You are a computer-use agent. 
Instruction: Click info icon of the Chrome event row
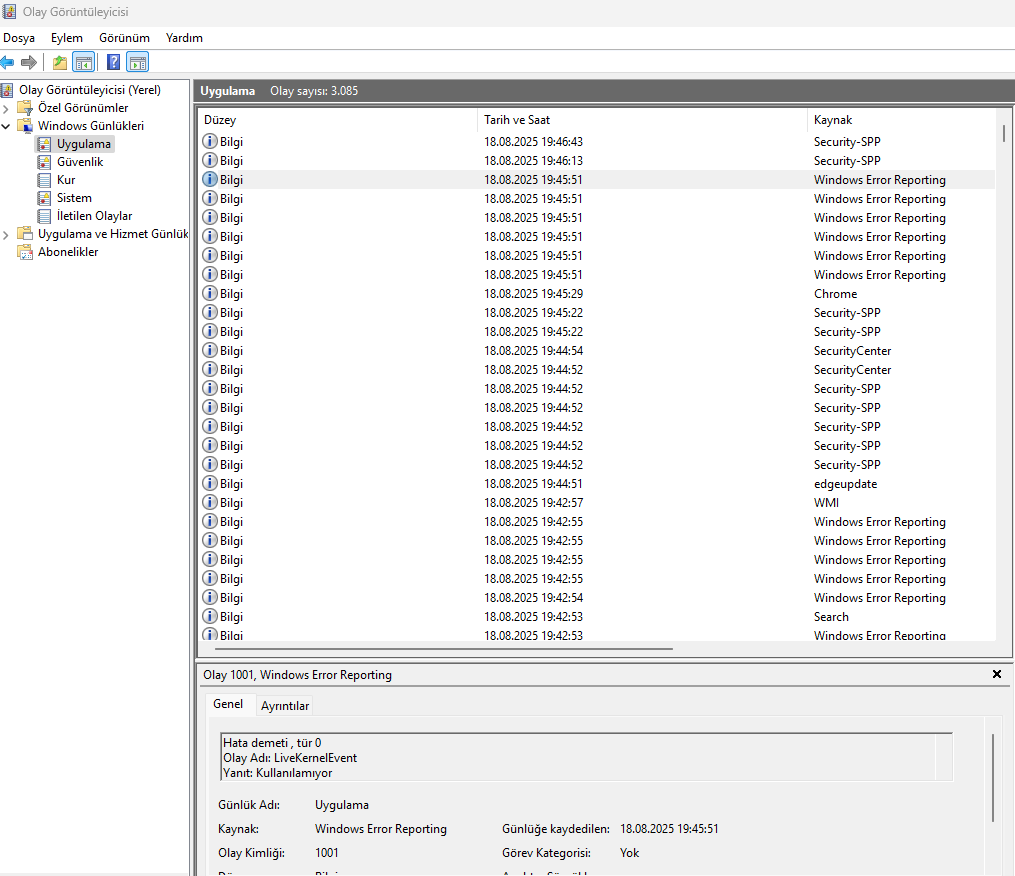point(210,293)
